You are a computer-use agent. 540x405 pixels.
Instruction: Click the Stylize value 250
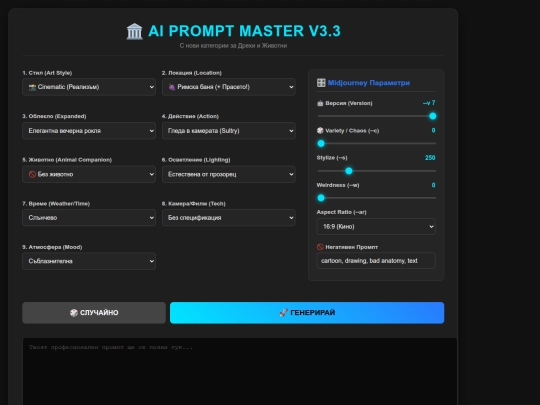tap(430, 158)
